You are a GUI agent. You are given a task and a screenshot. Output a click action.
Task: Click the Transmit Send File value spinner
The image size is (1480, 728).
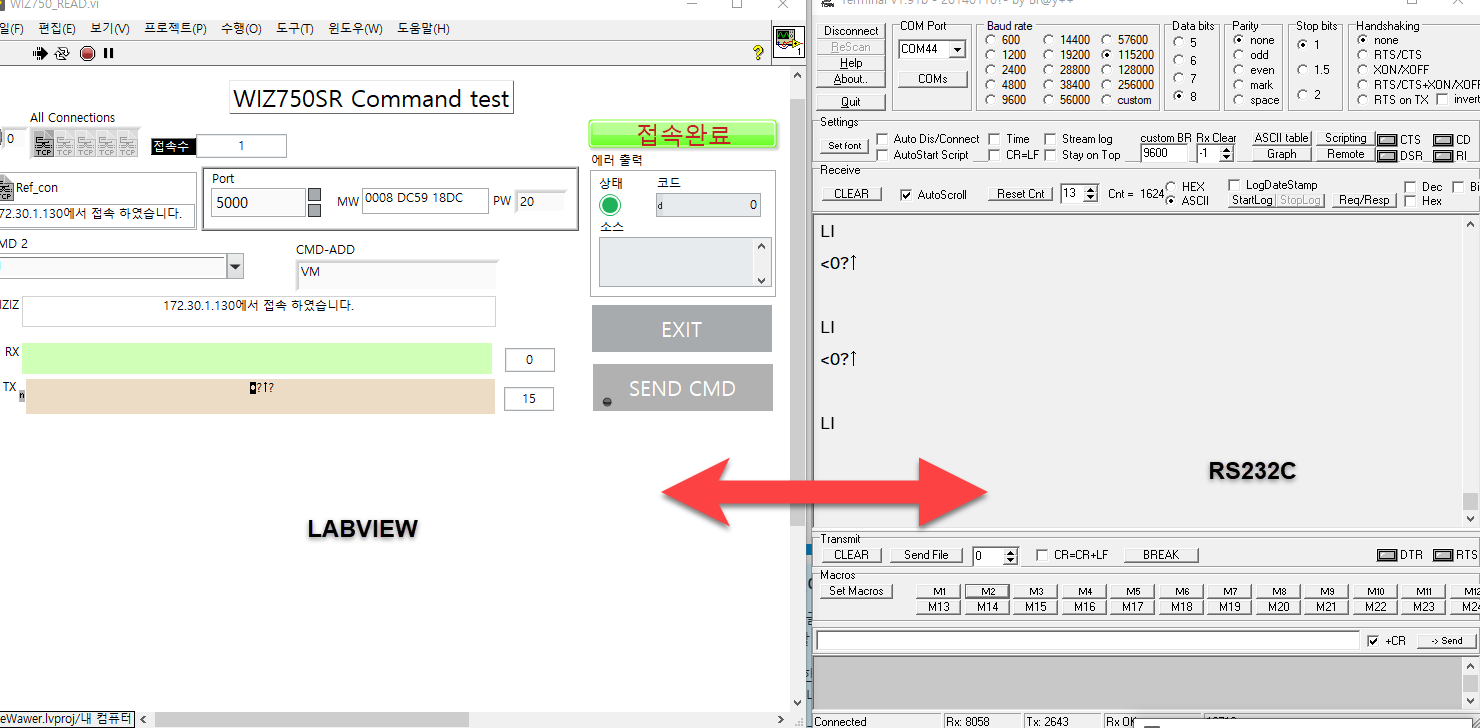tap(1010, 556)
